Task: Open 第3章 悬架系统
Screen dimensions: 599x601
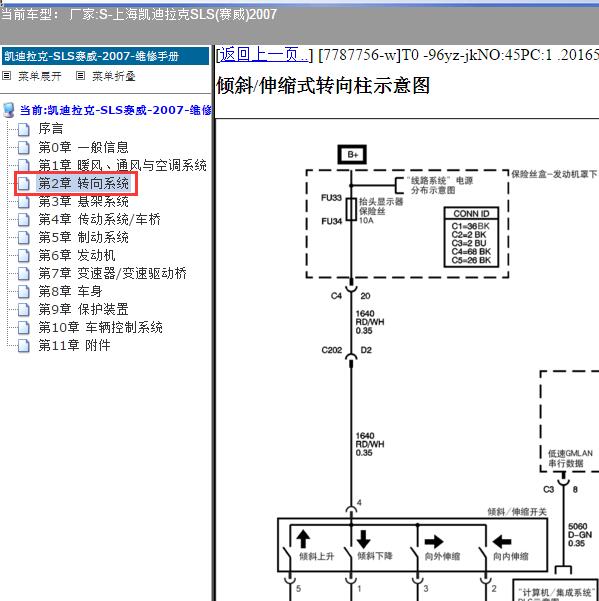Action: tap(83, 201)
